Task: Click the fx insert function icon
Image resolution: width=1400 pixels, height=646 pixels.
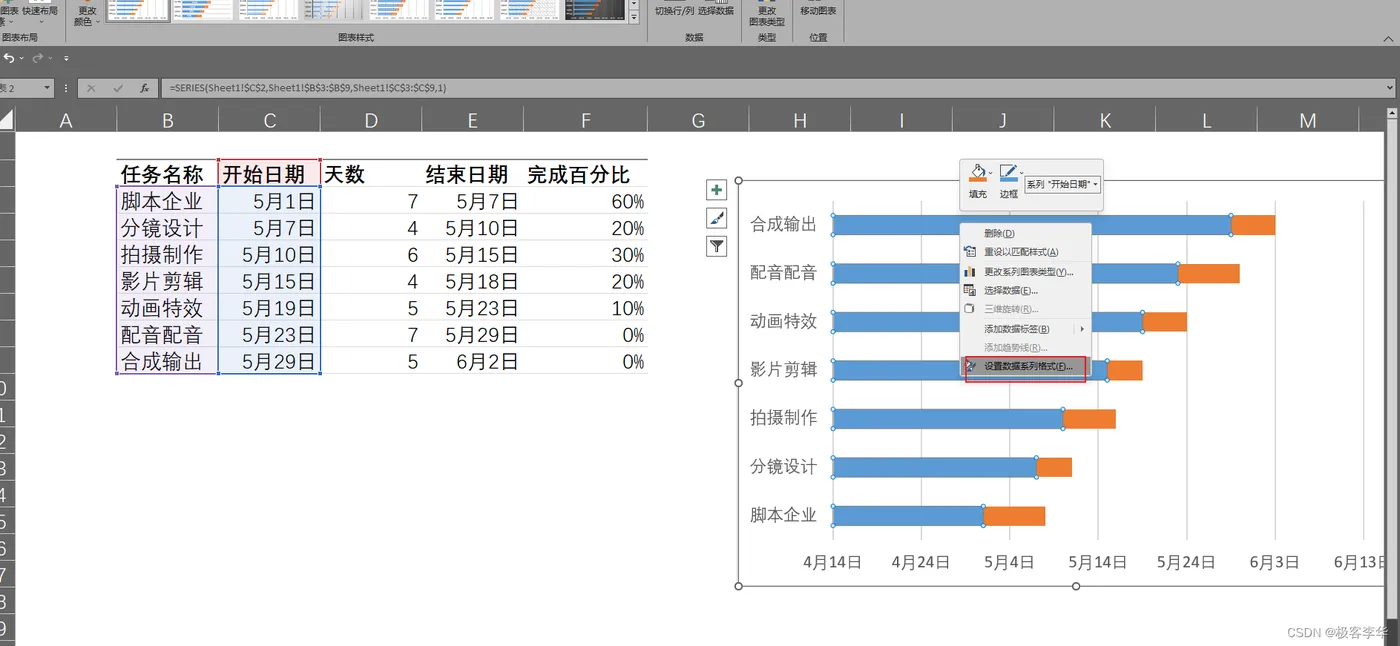Action: pos(144,88)
